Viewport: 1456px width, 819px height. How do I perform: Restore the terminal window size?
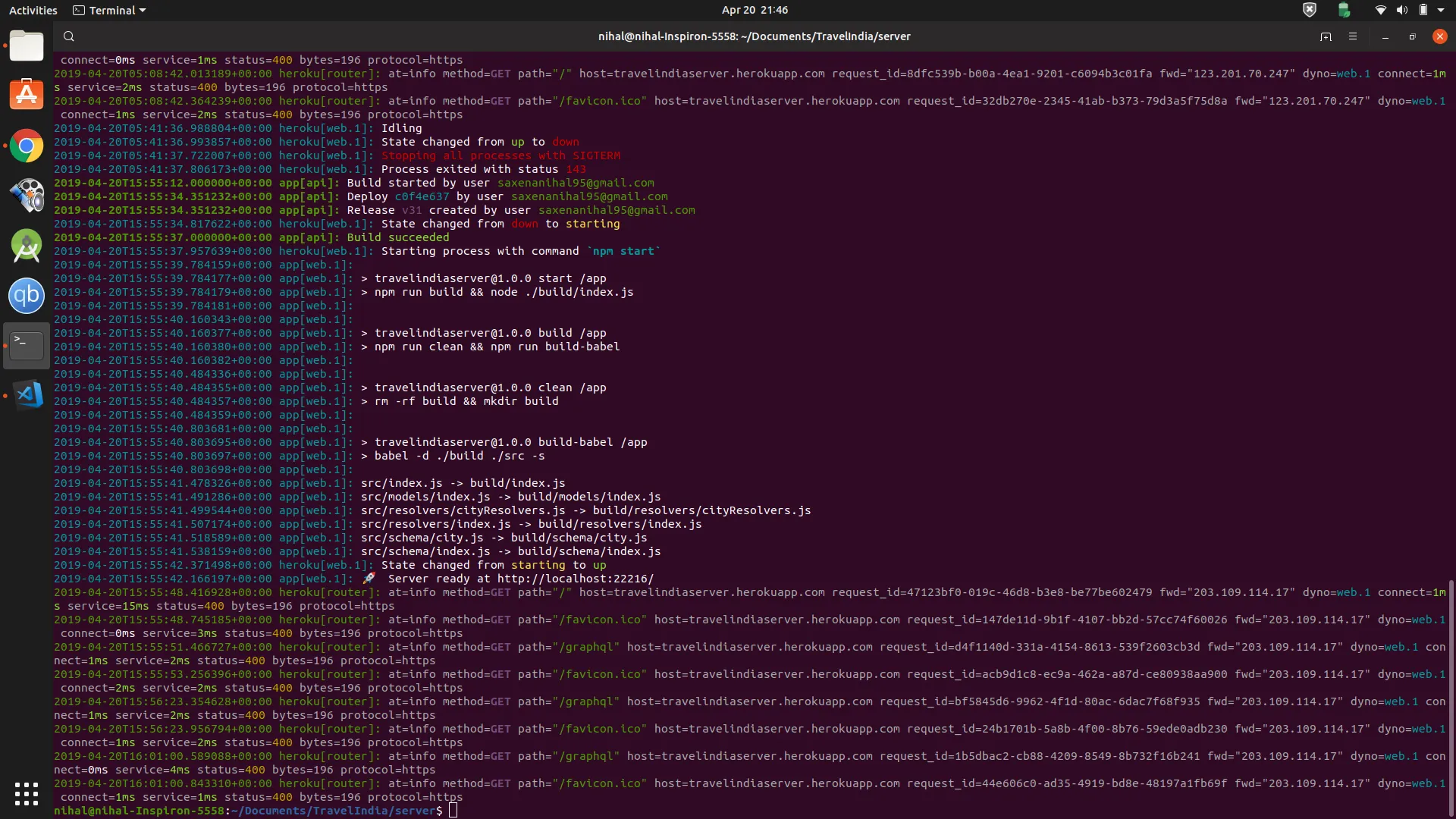(1412, 36)
